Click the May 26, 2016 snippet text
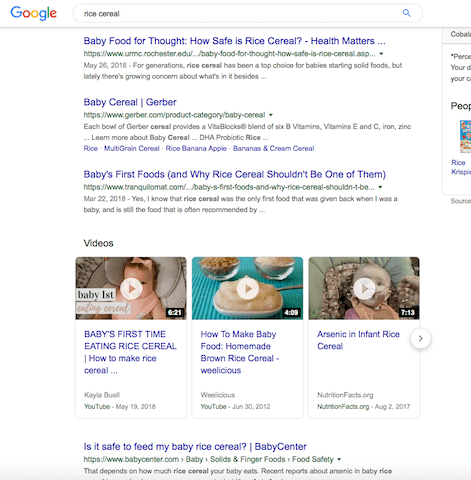 243,71
